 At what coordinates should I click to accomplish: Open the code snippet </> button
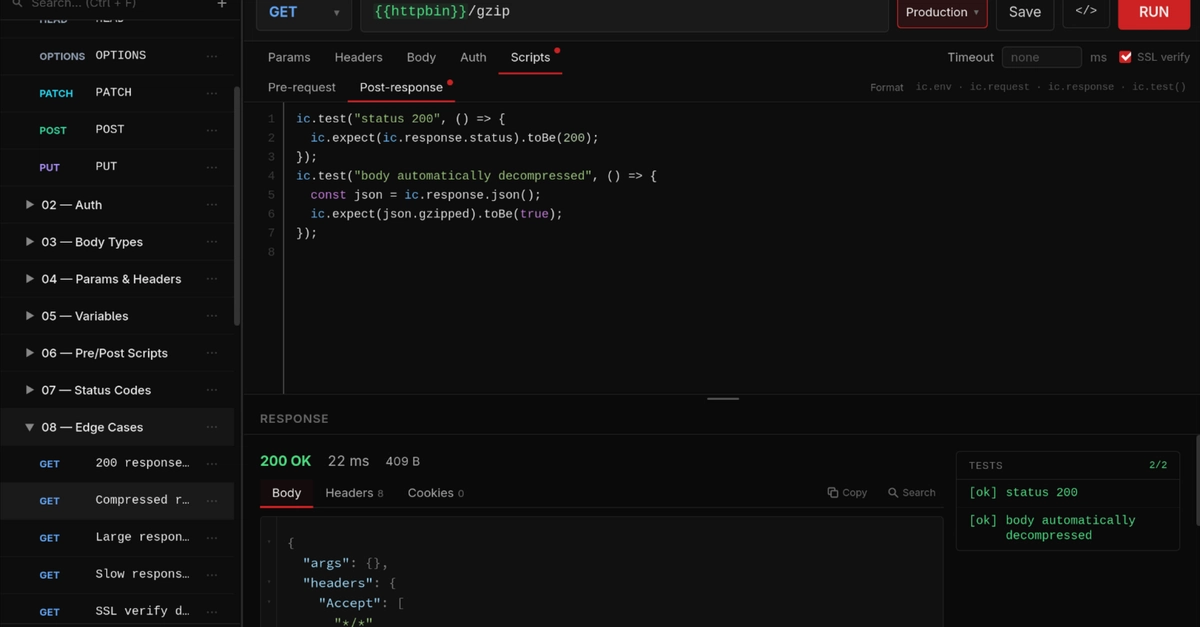pos(1086,12)
